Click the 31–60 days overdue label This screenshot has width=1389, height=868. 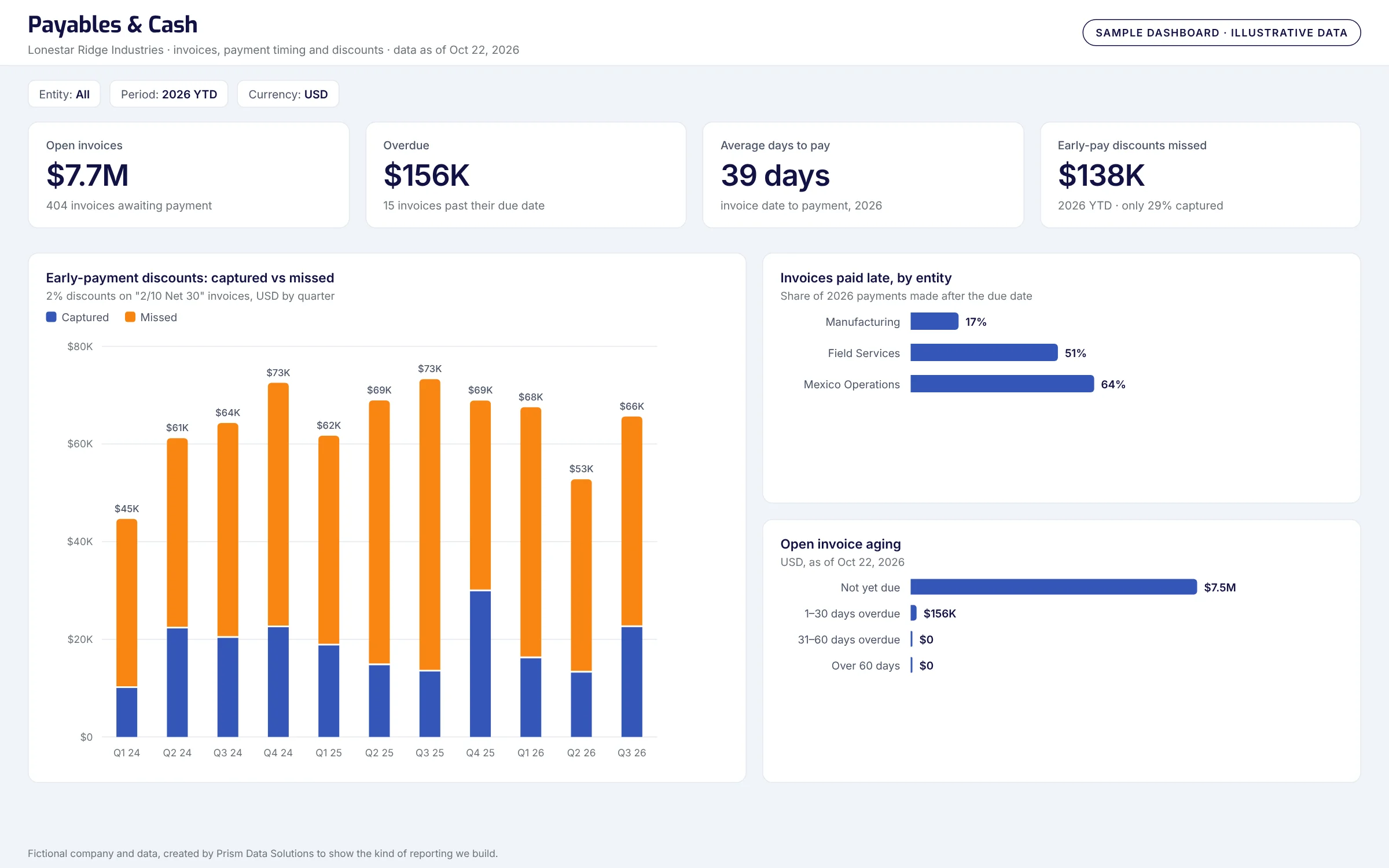tap(848, 639)
